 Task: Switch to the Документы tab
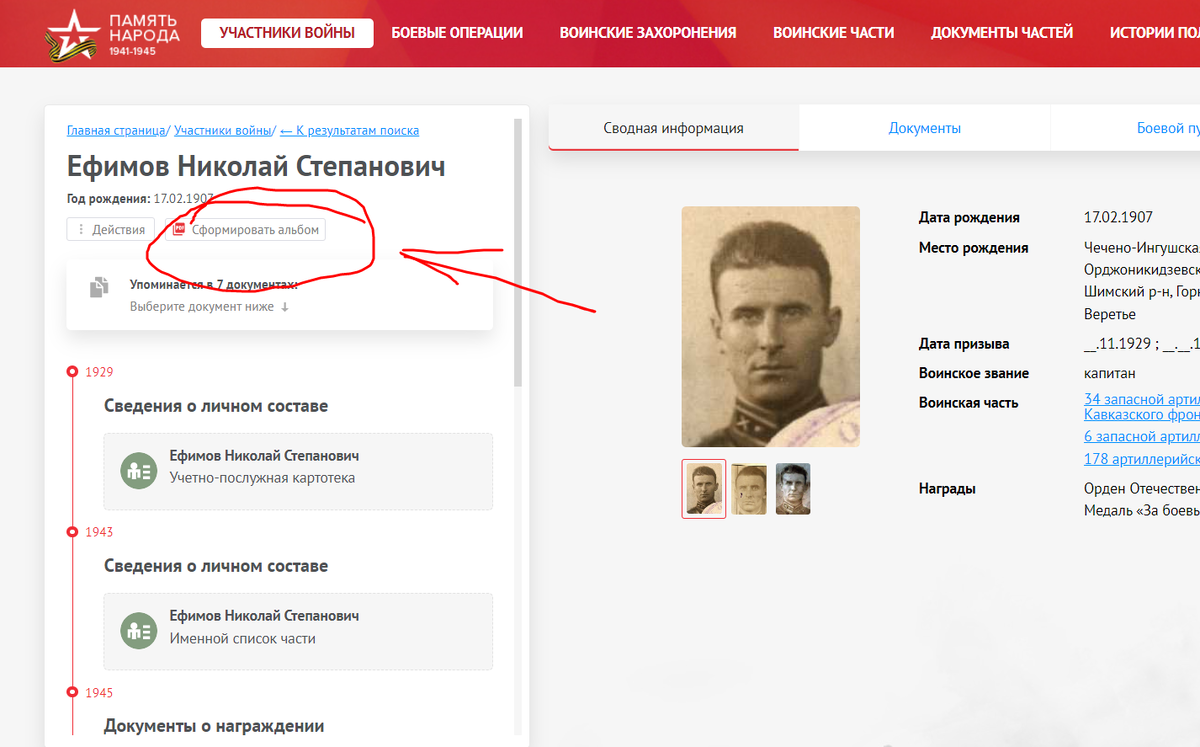click(x=924, y=128)
